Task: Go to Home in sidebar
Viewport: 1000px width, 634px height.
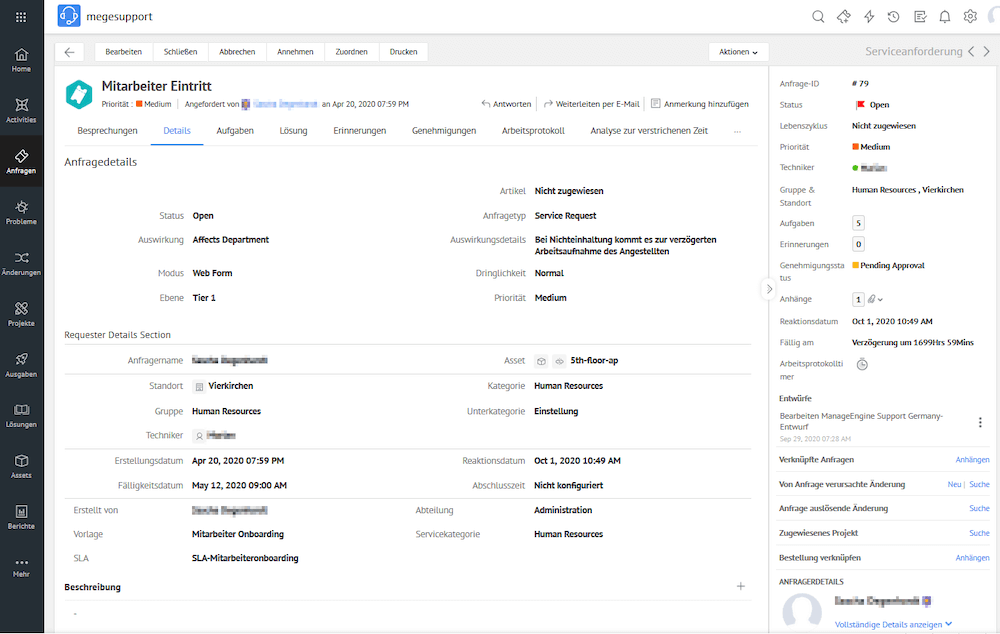Action: pyautogui.click(x=21, y=59)
